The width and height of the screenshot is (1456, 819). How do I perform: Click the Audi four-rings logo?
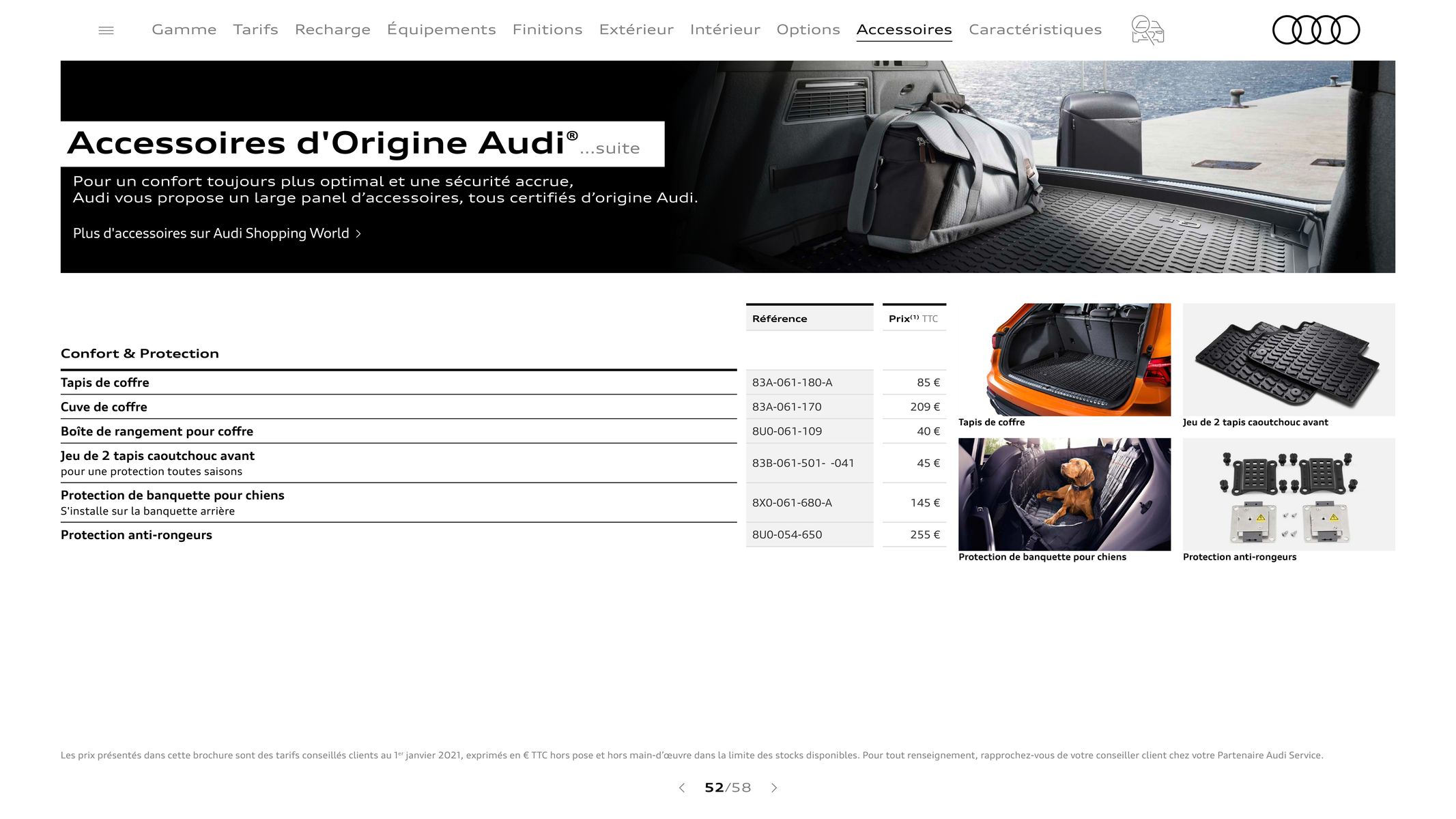(x=1316, y=30)
